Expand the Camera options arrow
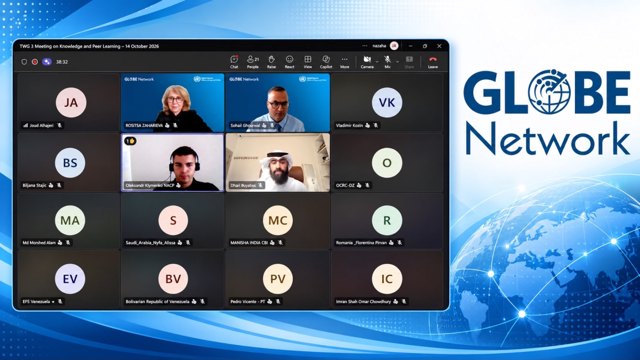The height and width of the screenshot is (360, 640). (377, 62)
